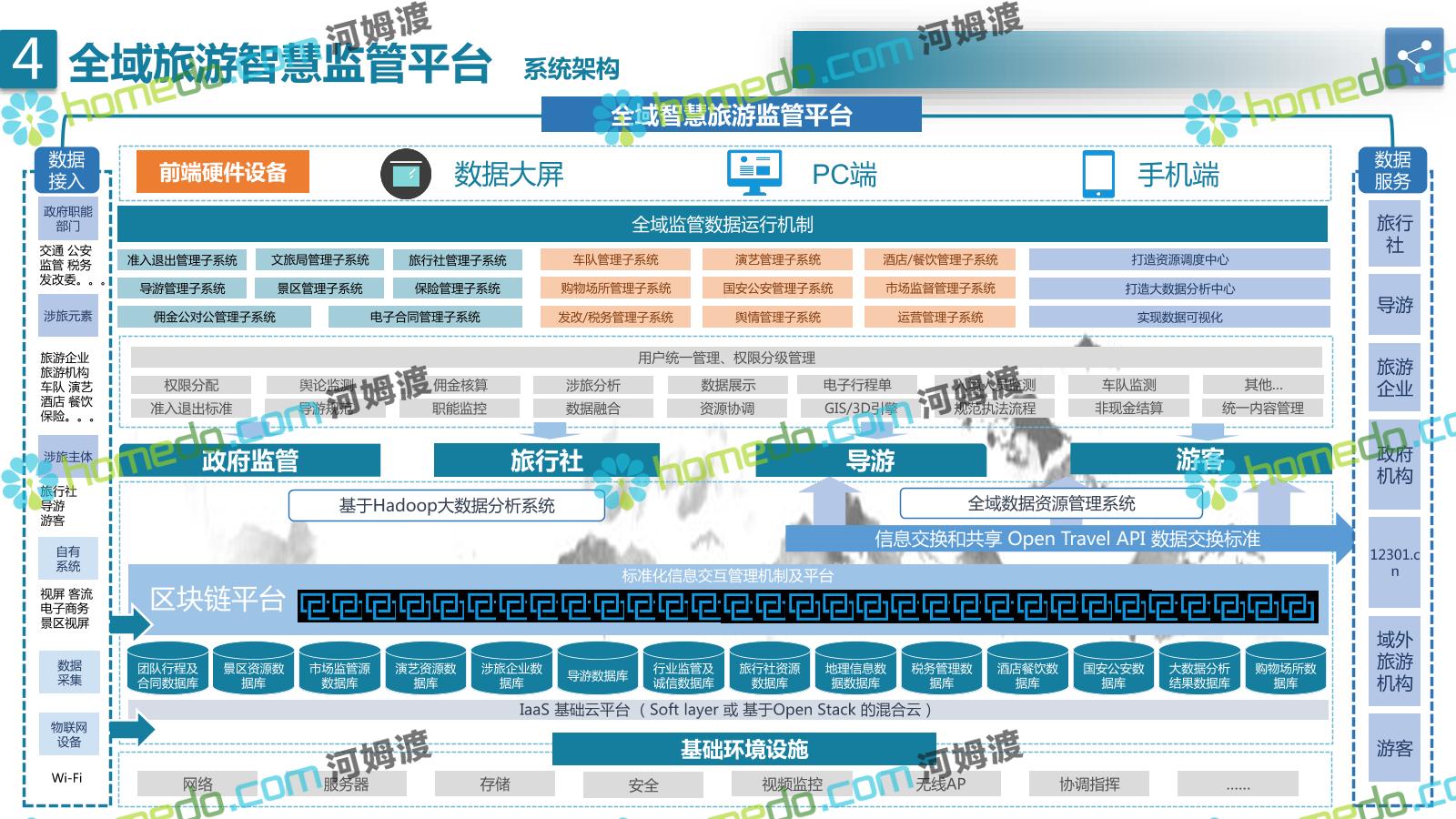Click the 全域监管数据运行机制 header bar

723,224
